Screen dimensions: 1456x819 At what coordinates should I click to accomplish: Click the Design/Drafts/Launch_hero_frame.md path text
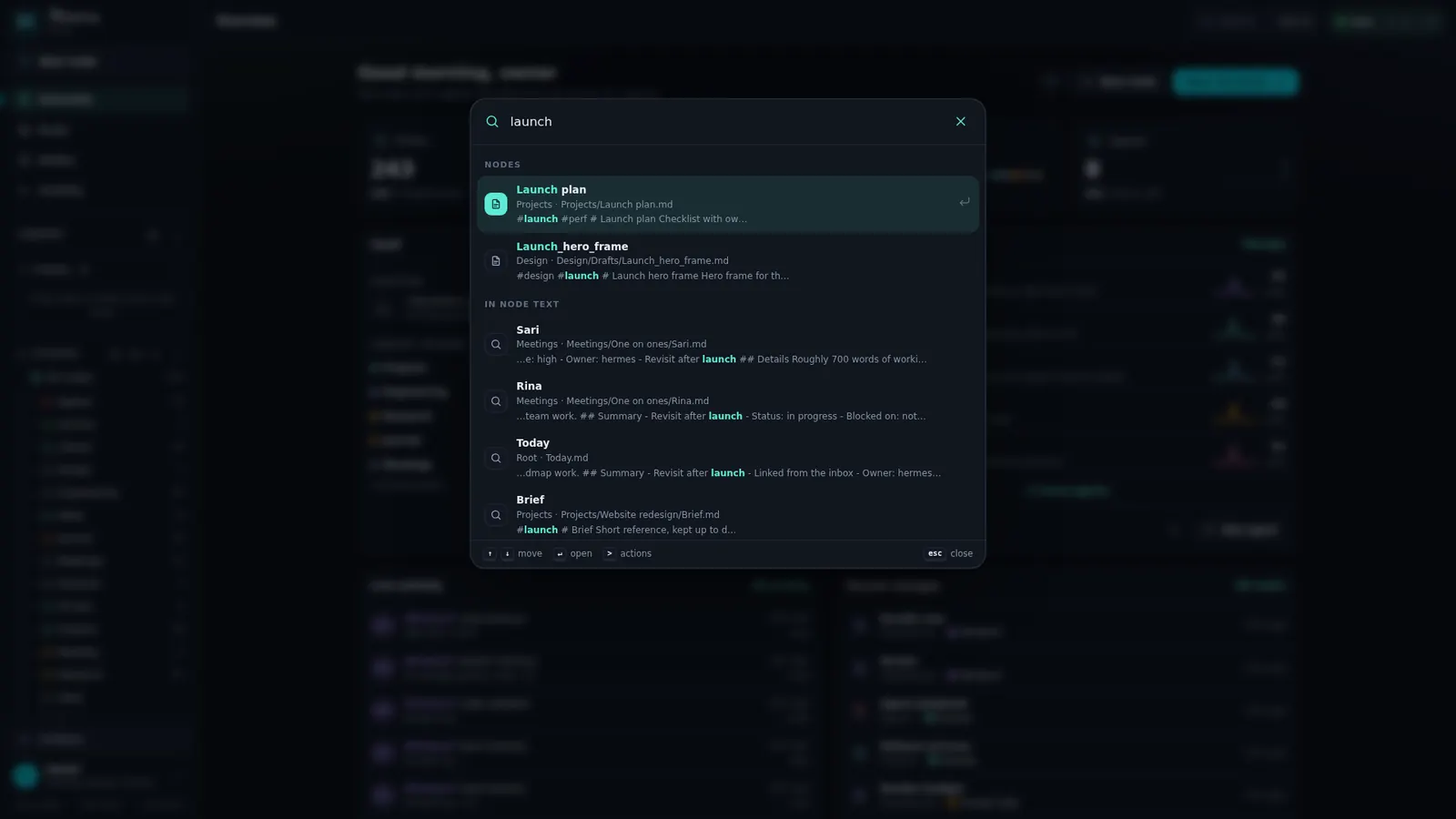tap(642, 261)
